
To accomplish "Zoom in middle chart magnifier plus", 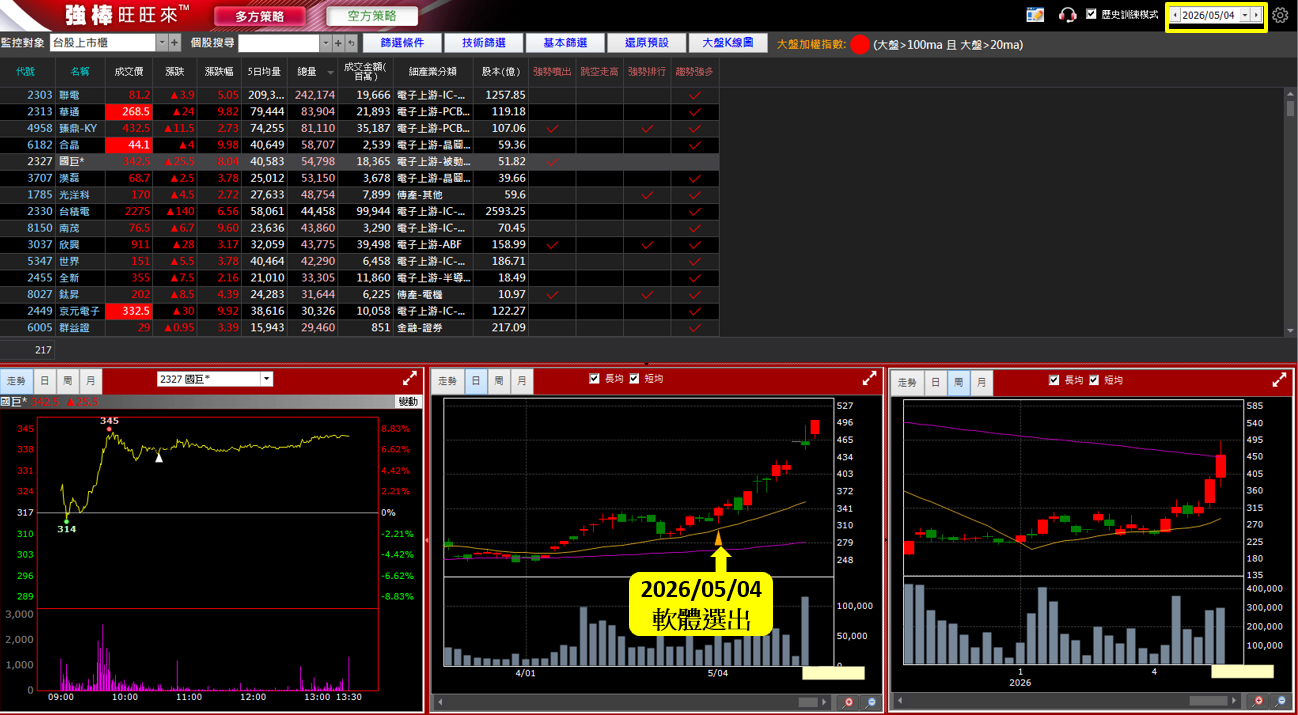I will (x=849, y=702).
